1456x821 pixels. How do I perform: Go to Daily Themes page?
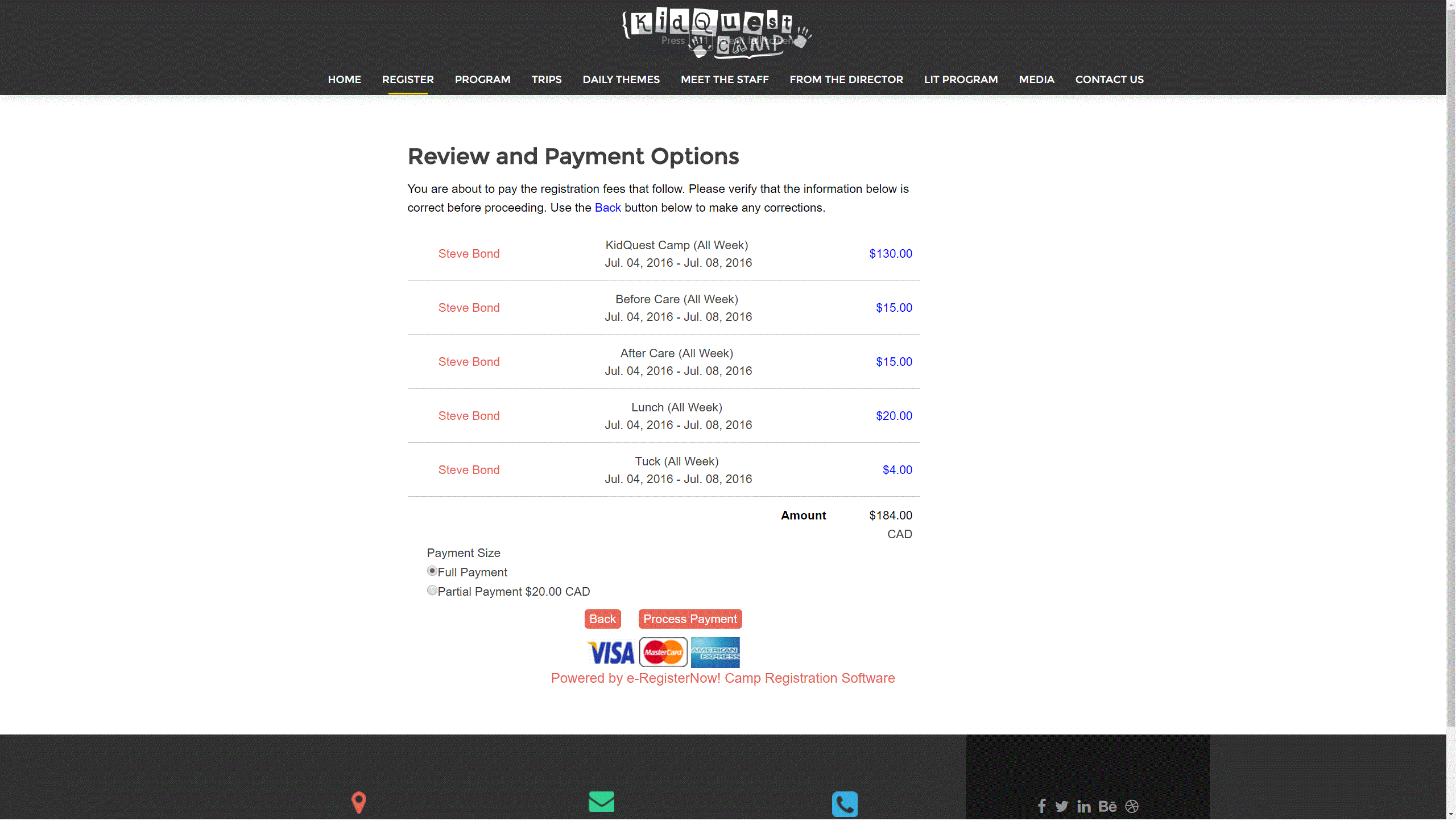621,80
